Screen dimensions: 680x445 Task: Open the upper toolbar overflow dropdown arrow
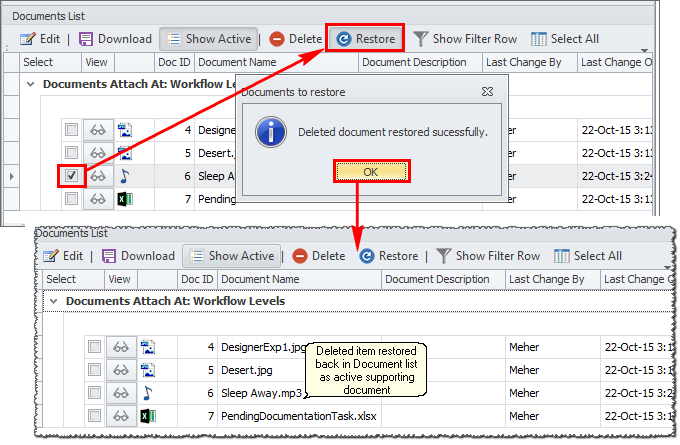tap(644, 50)
